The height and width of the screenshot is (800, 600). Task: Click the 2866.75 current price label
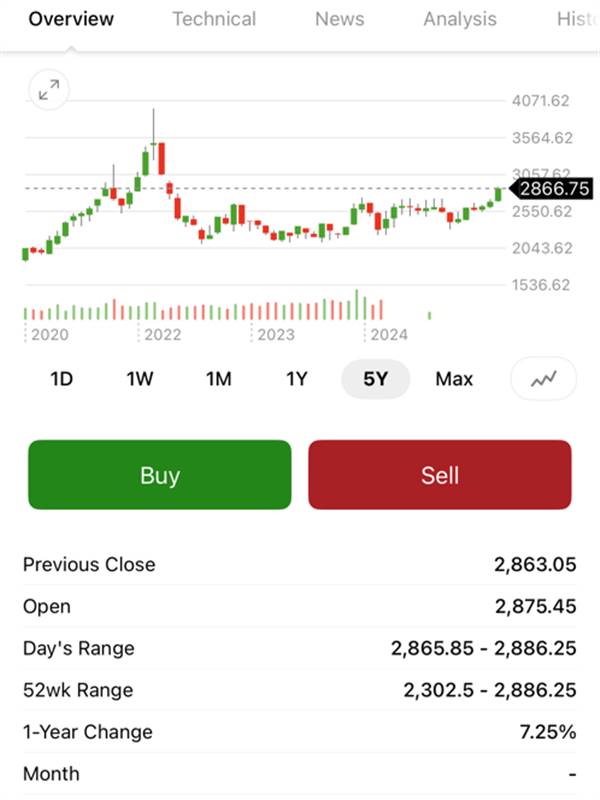click(552, 189)
